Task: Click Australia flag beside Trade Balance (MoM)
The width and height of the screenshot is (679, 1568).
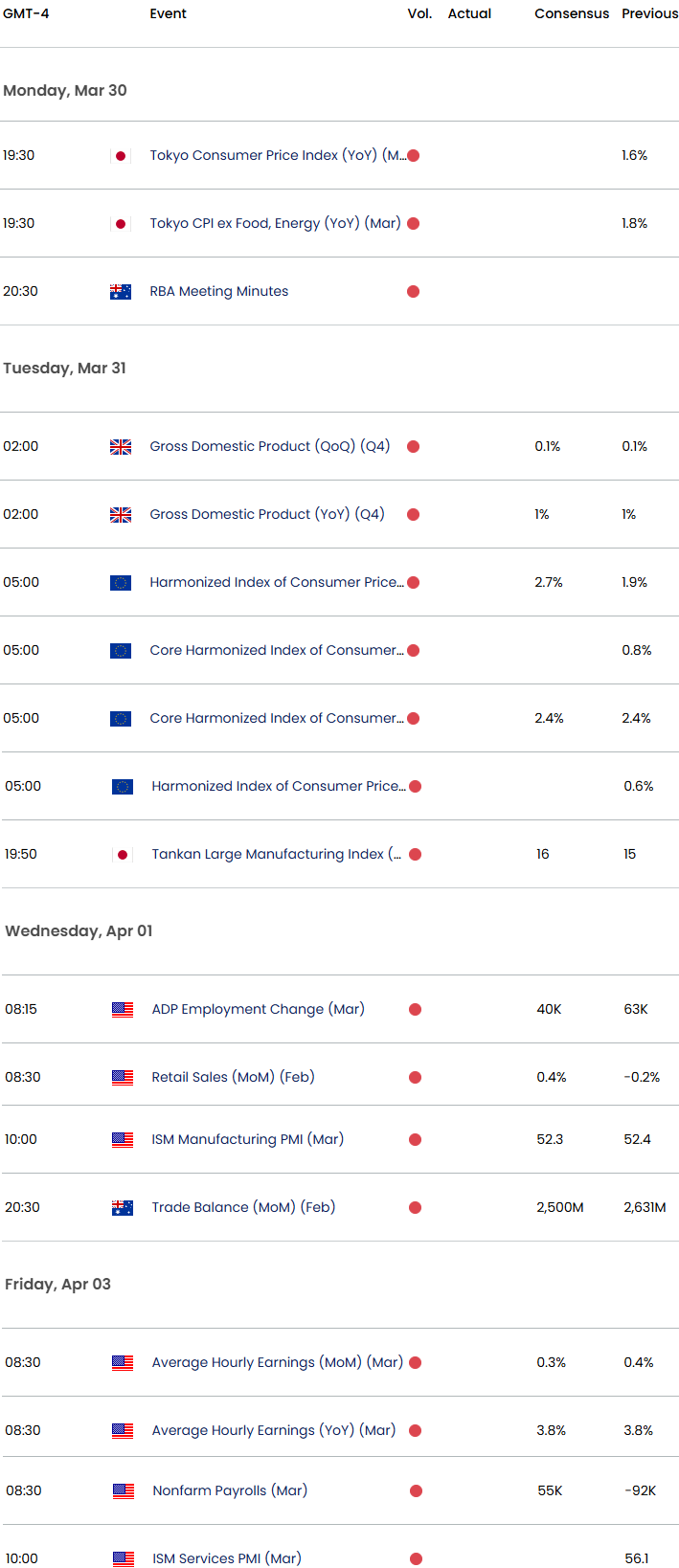Action: tap(123, 1207)
